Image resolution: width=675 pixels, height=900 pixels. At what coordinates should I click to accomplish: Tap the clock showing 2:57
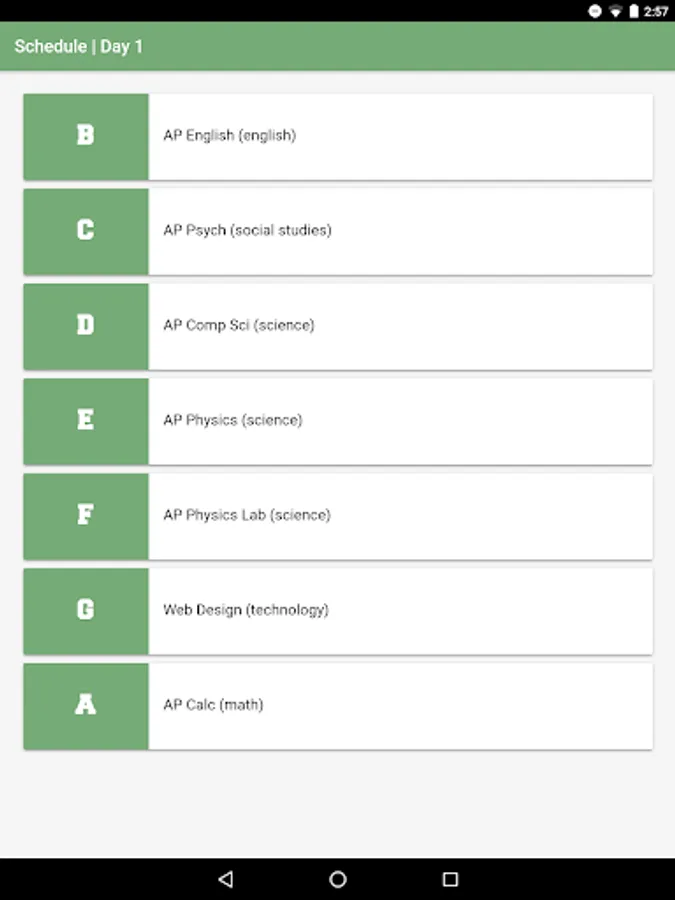tap(656, 11)
